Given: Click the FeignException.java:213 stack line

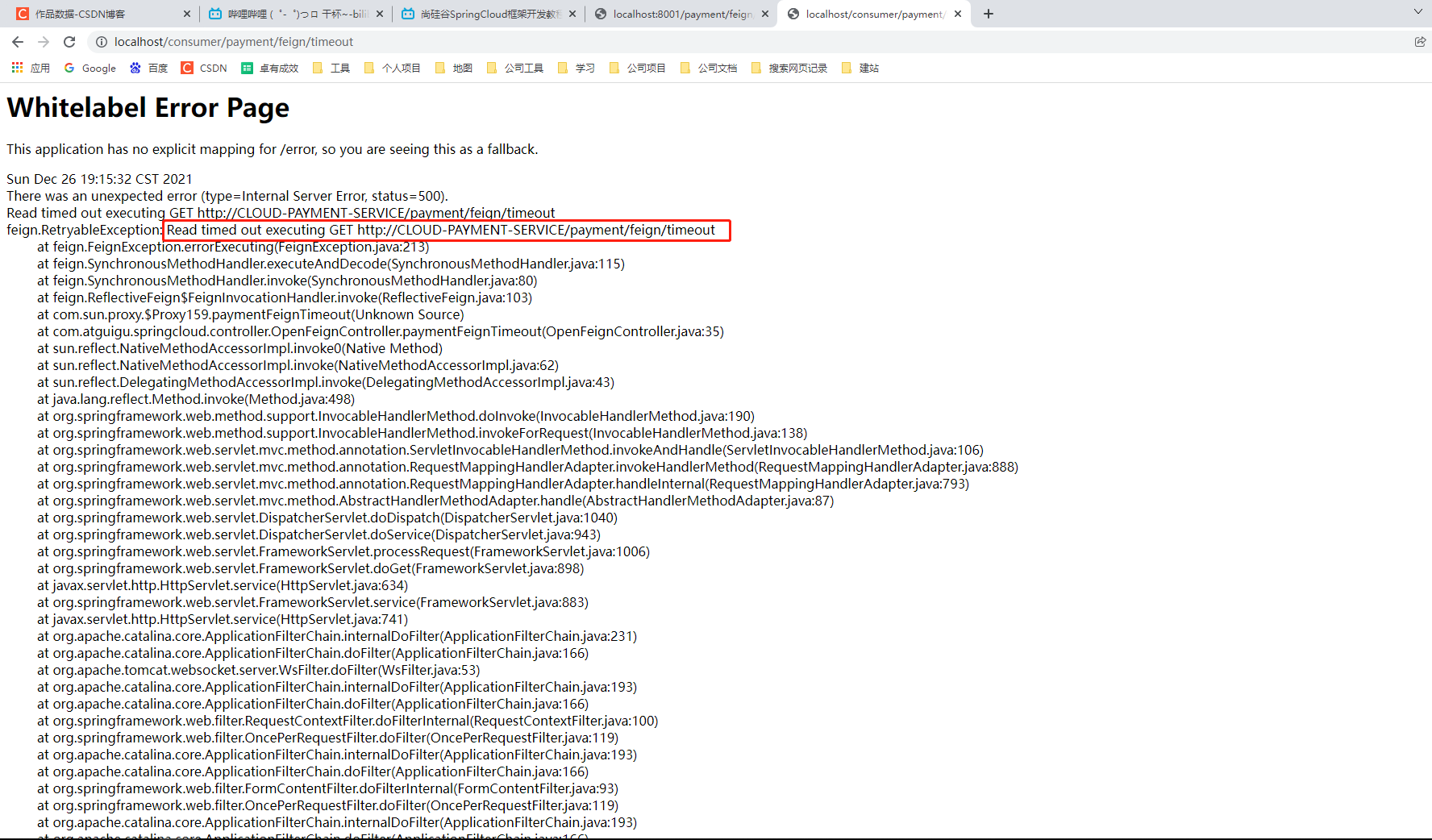Looking at the screenshot, I should pyautogui.click(x=233, y=247).
